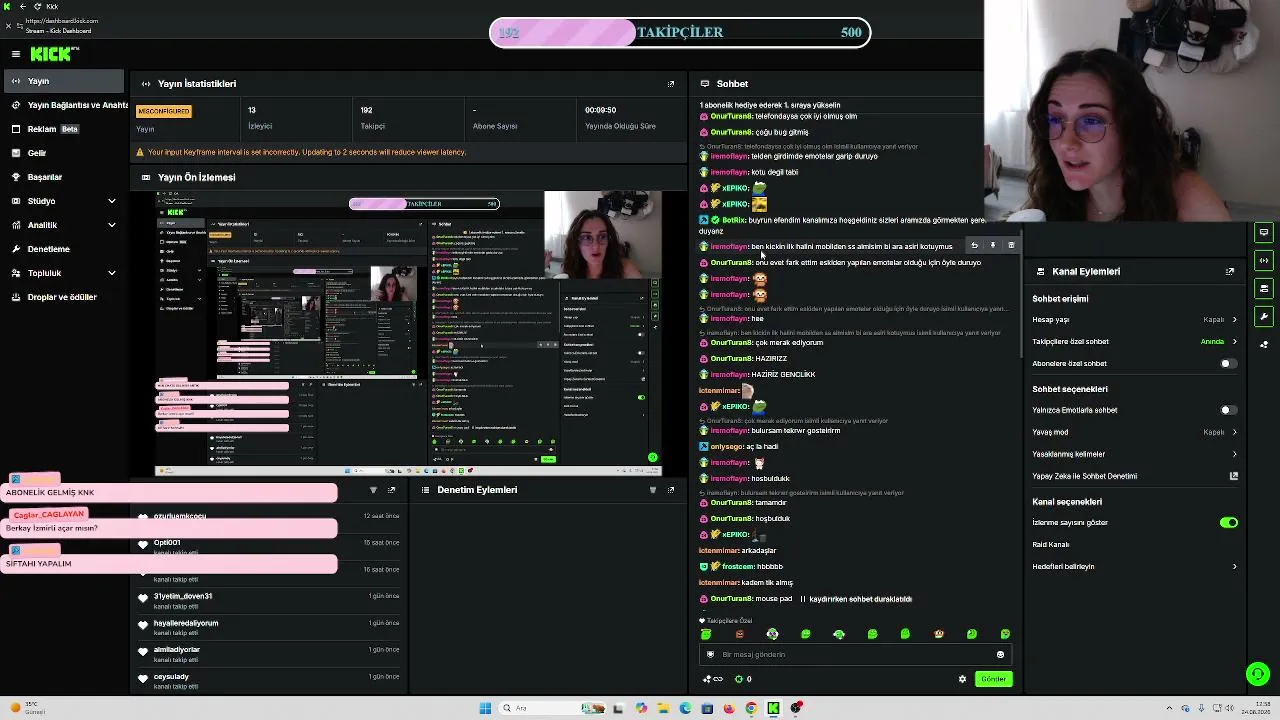Click the Windows Start button
Screen dimensions: 1280x720
click(485, 708)
